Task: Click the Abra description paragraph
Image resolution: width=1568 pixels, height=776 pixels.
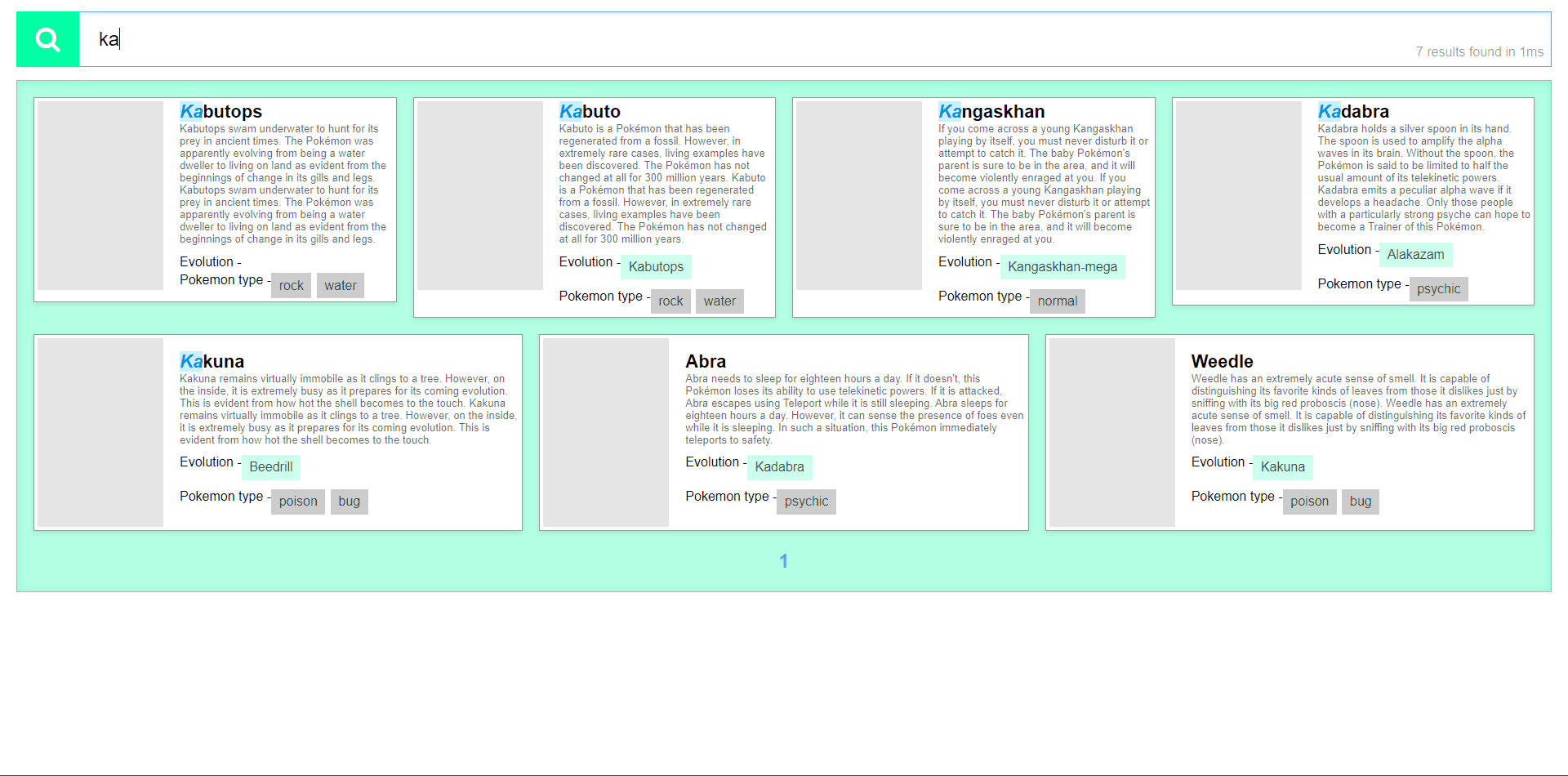Action: [x=854, y=409]
